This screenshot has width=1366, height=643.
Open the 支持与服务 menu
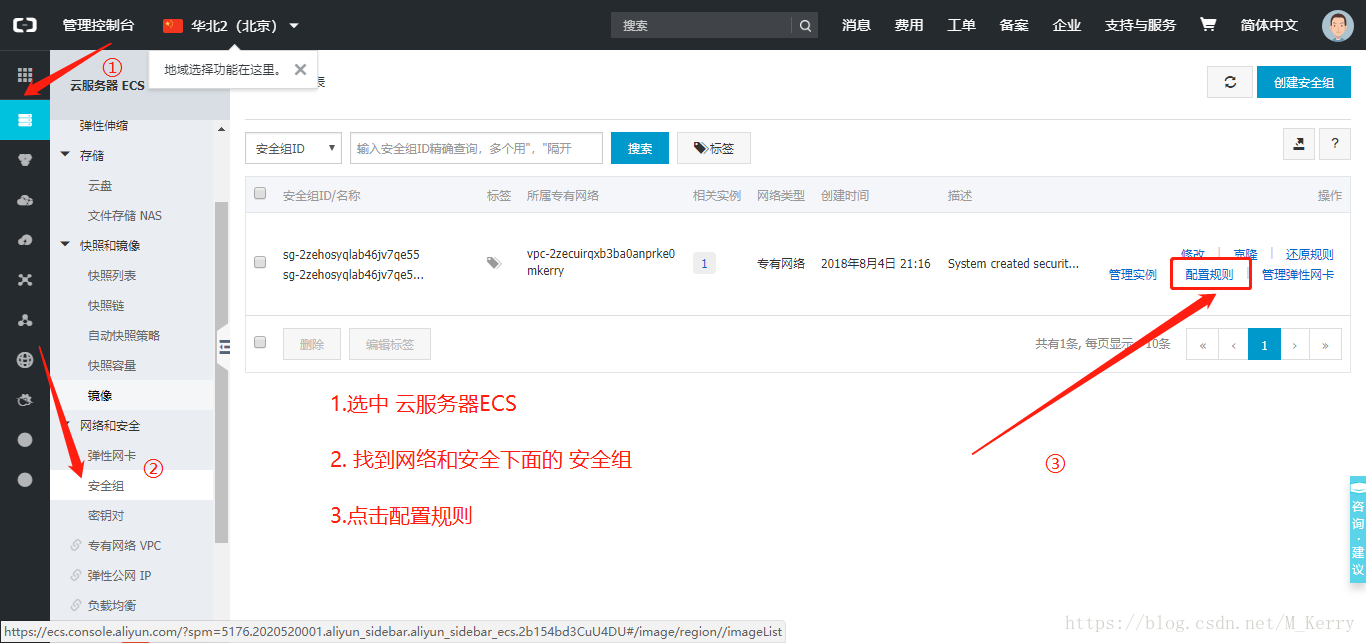coord(1140,25)
